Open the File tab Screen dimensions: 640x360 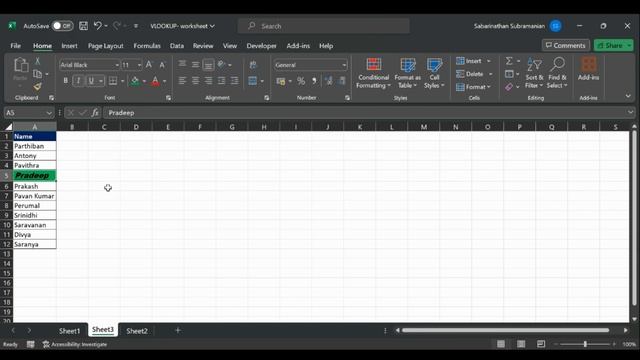pos(16,46)
